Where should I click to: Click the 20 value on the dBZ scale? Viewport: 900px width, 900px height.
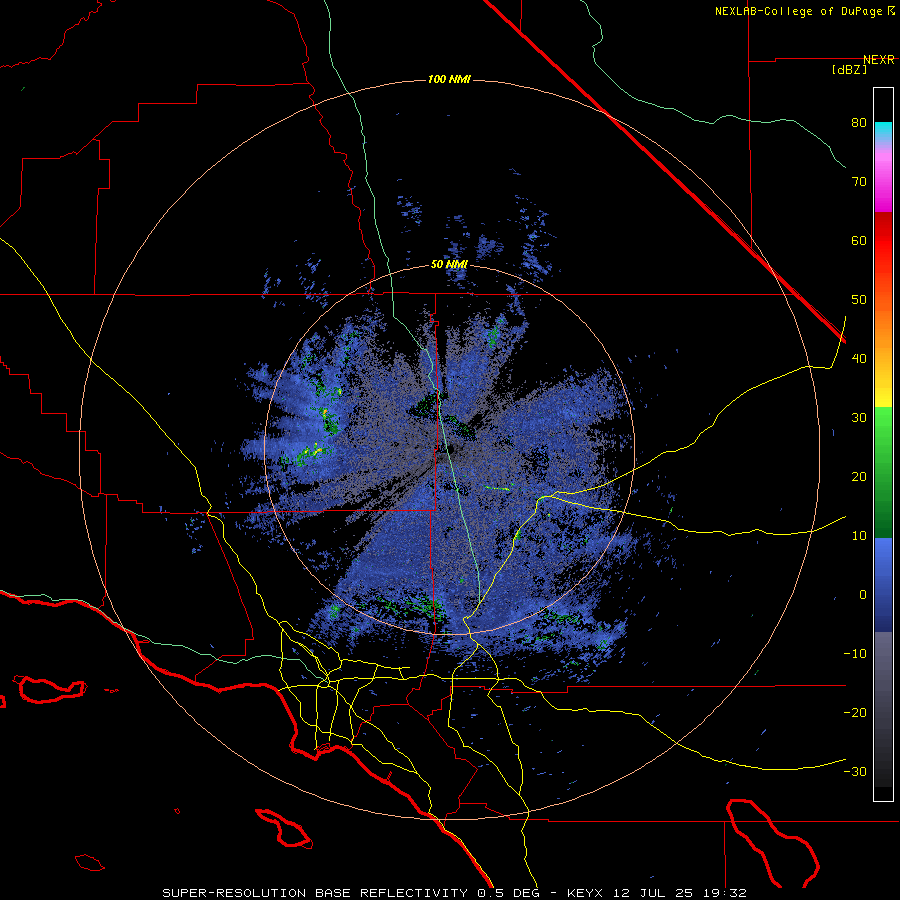(859, 476)
